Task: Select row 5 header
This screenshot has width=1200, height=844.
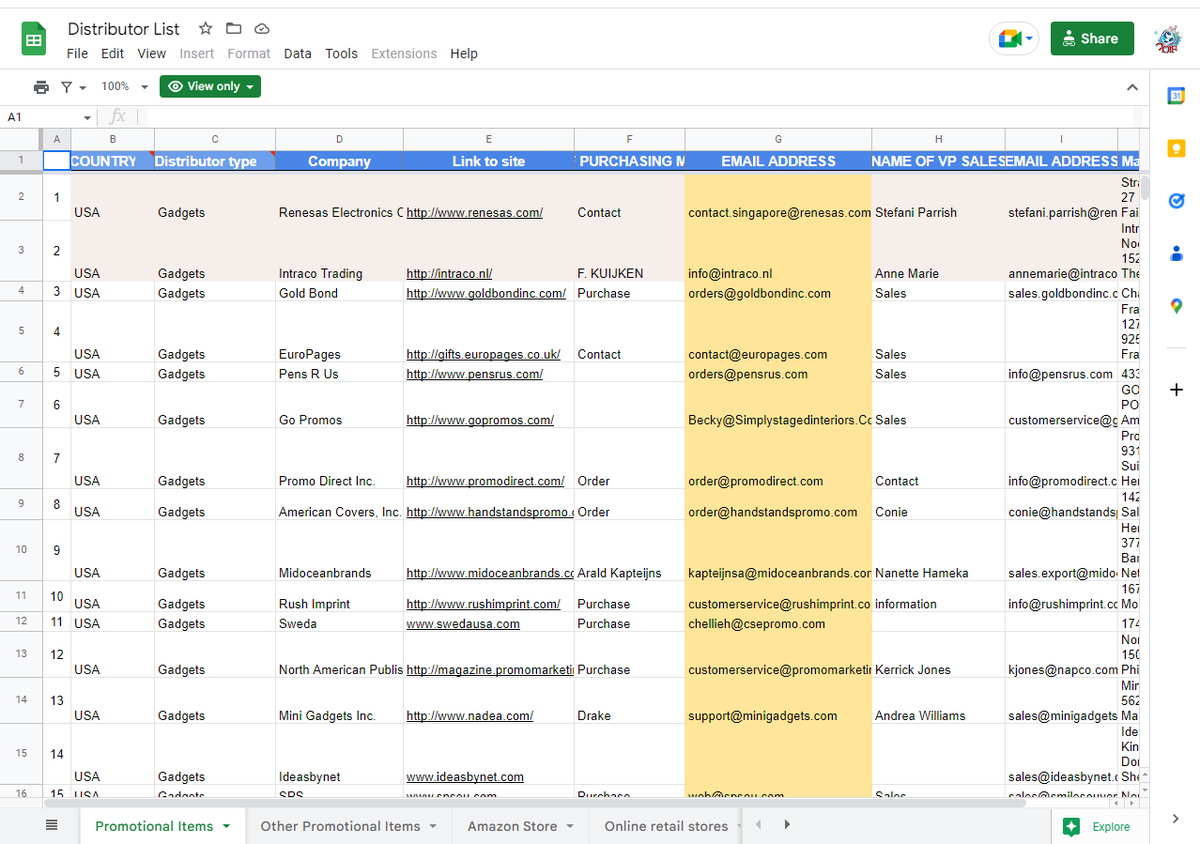Action: [x=21, y=331]
